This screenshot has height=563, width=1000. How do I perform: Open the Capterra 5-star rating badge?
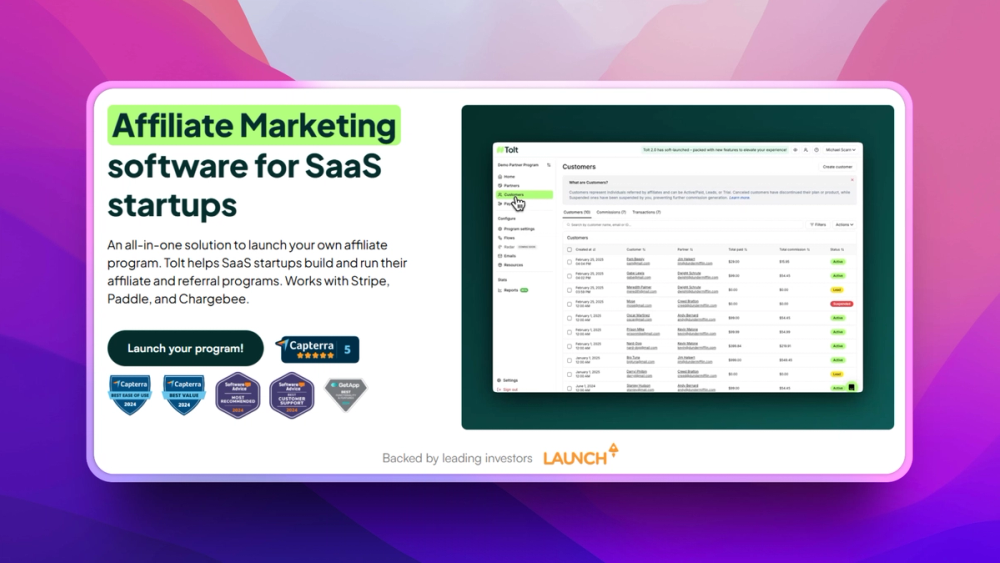click(318, 349)
